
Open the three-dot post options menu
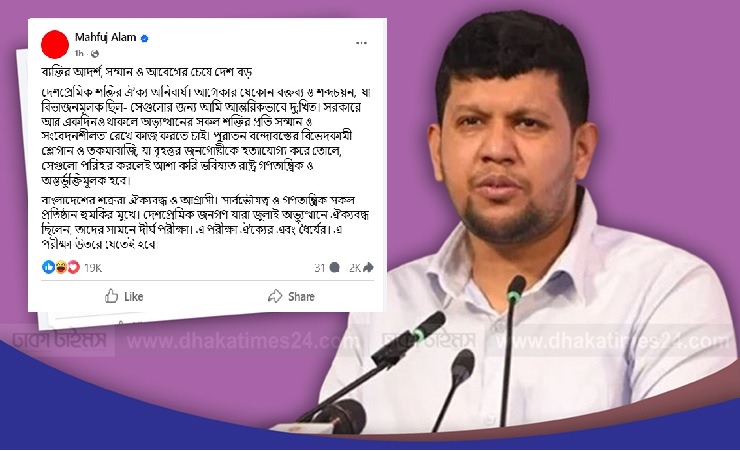pyautogui.click(x=362, y=43)
